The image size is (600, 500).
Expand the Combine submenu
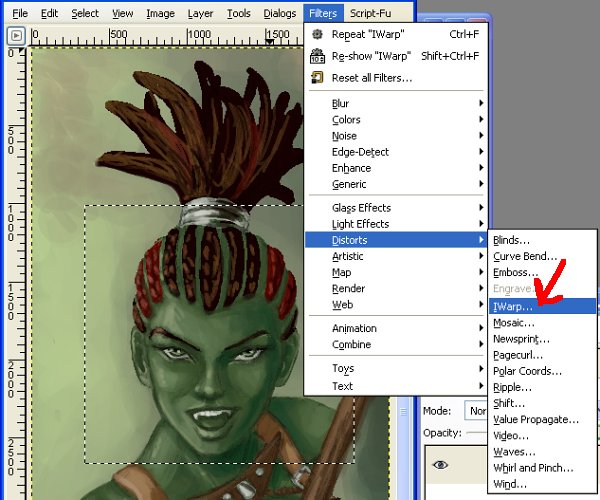click(396, 344)
